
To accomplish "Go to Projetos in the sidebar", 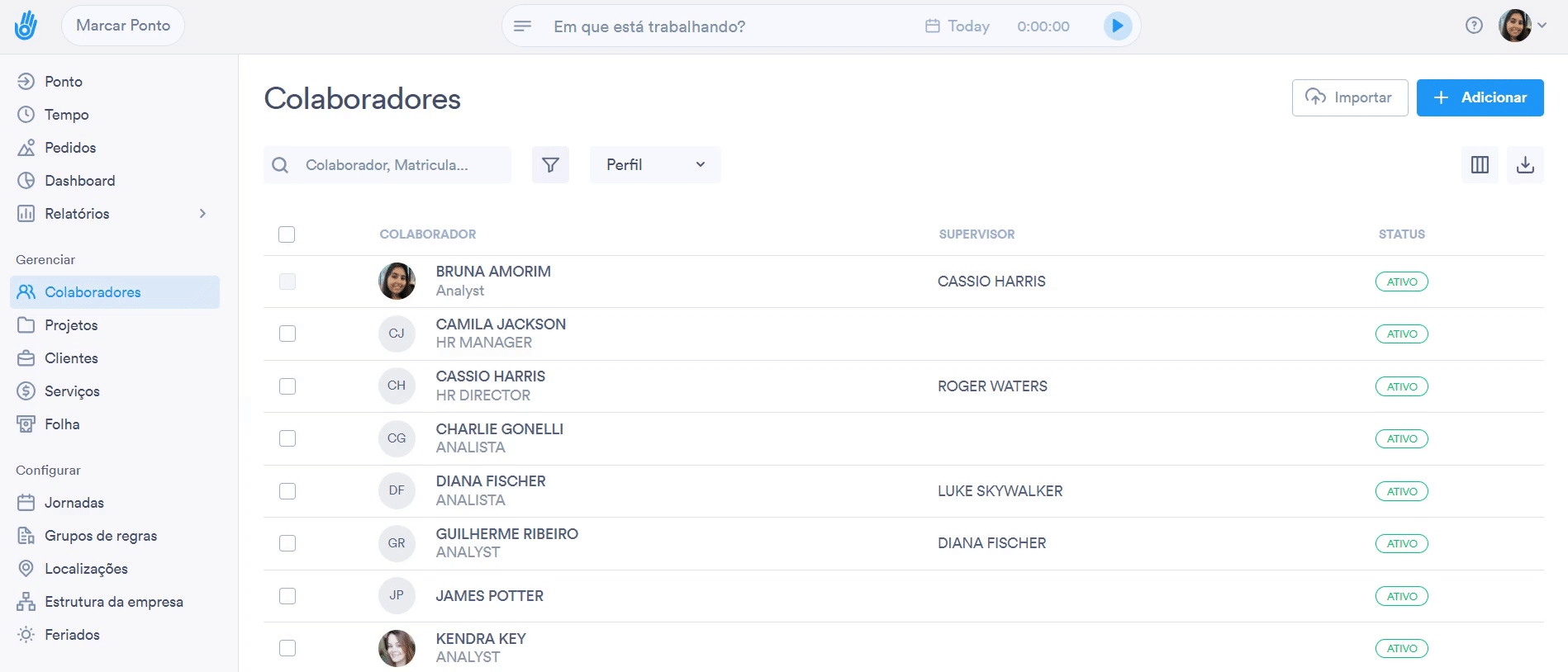I will tap(71, 325).
